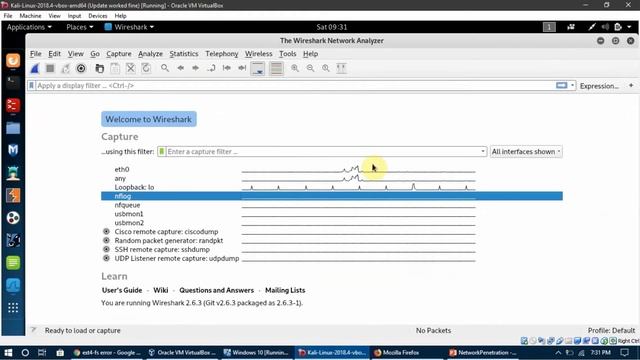Click the stop capture square icon
Image resolution: width=640 pixels, height=360 pixels.
coord(50,69)
